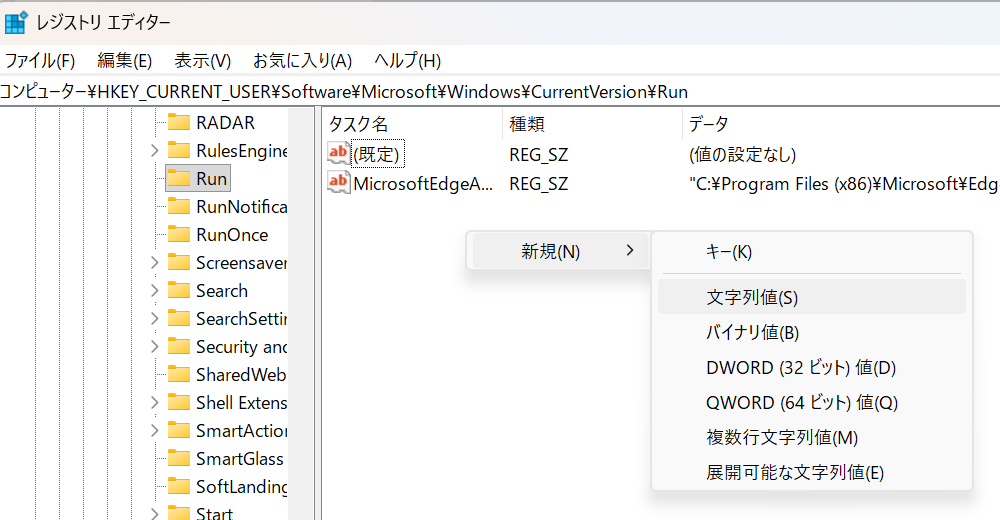Click the SmartGlass folder icon
Image resolution: width=1000 pixels, height=520 pixels.
[x=179, y=459]
